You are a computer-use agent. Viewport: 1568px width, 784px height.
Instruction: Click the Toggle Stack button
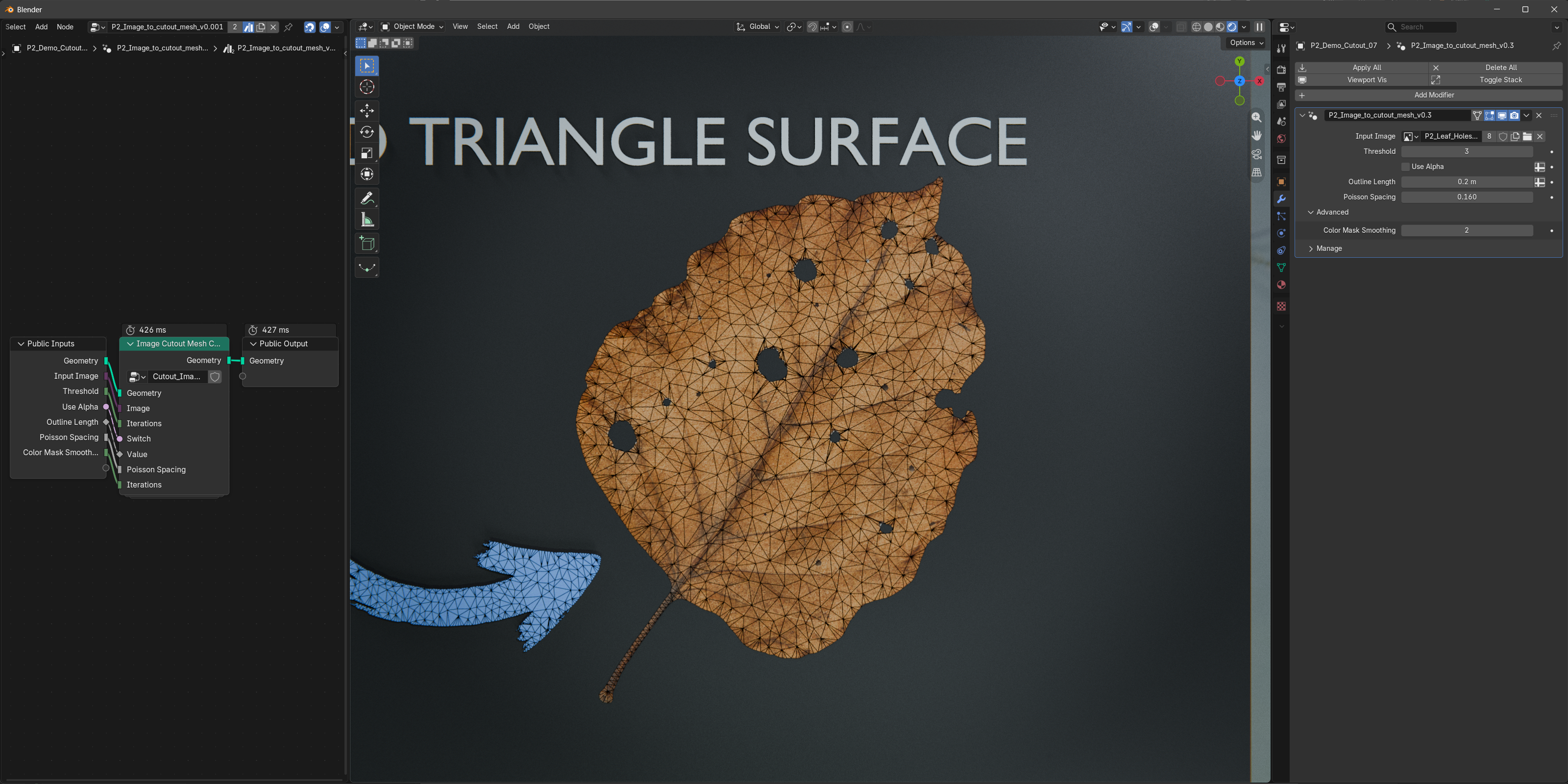click(x=1495, y=80)
